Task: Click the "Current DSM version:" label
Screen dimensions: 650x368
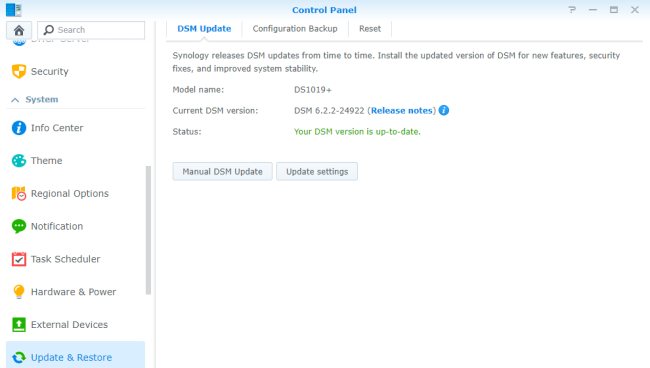Action: (215, 111)
